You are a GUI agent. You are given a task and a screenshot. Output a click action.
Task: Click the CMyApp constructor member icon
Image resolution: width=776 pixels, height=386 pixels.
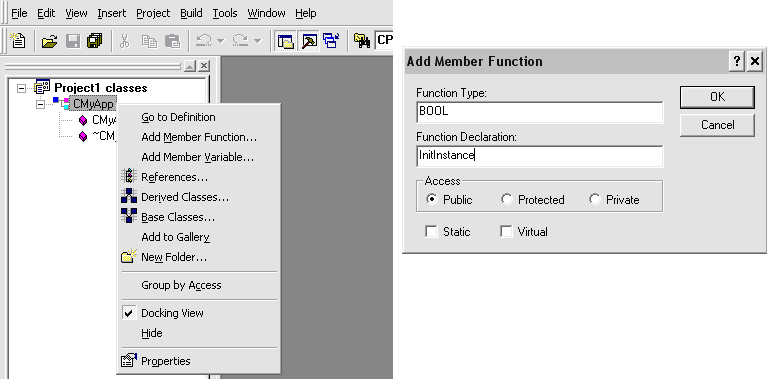point(83,120)
